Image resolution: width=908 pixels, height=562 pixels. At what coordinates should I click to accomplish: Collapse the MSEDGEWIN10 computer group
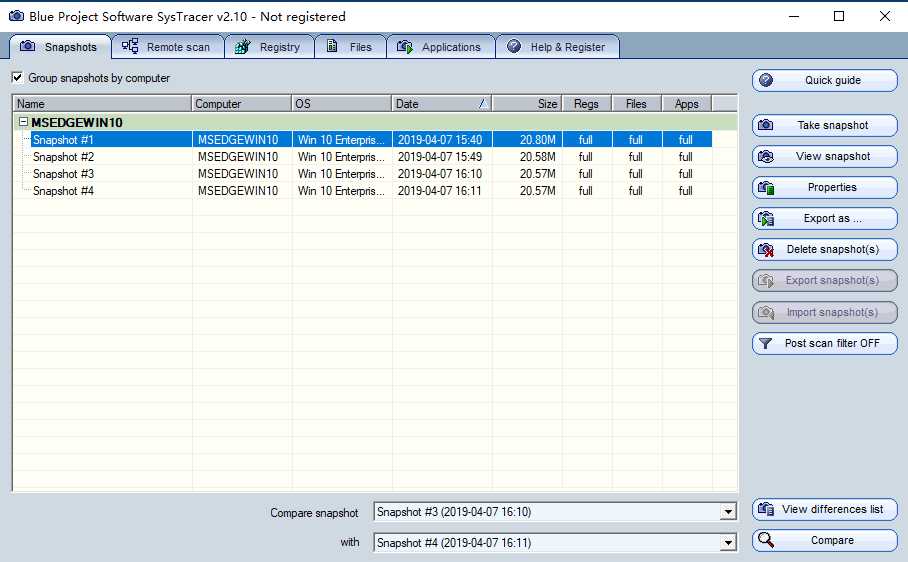point(23,122)
